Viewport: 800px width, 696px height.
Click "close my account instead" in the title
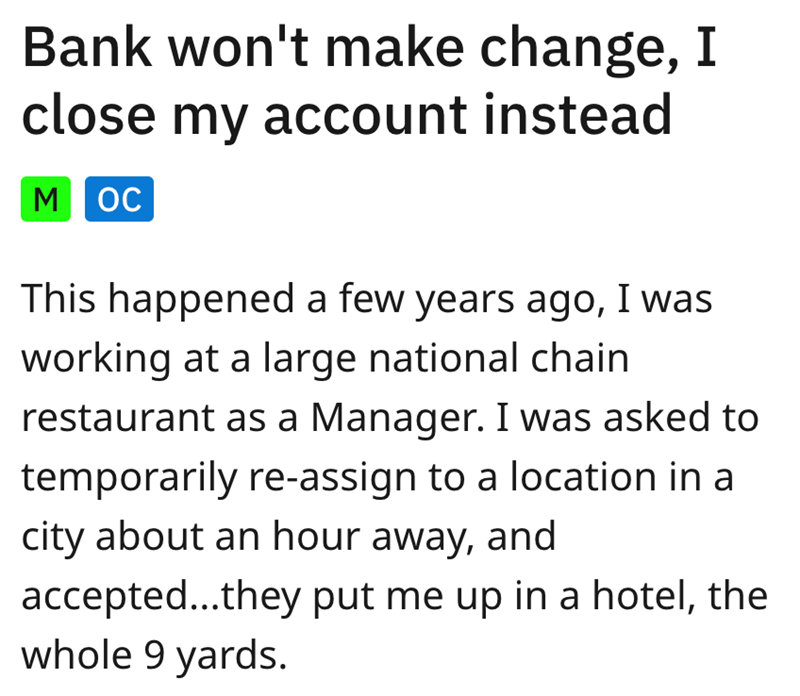[x=346, y=116]
